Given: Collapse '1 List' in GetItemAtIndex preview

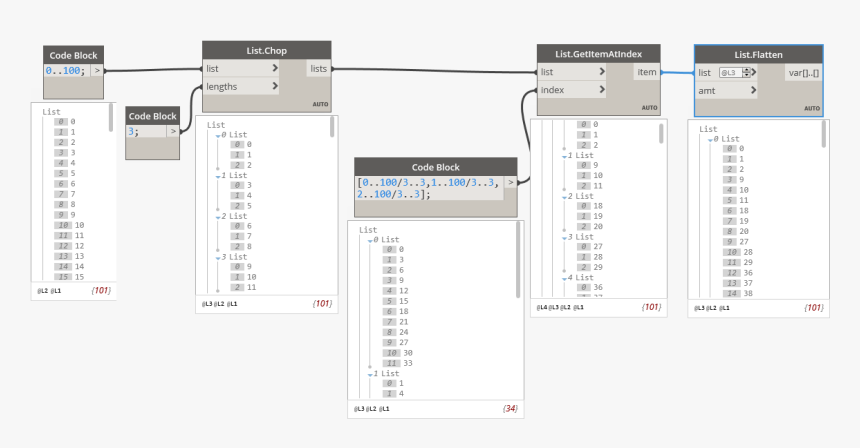Looking at the screenshot, I should 564,156.
